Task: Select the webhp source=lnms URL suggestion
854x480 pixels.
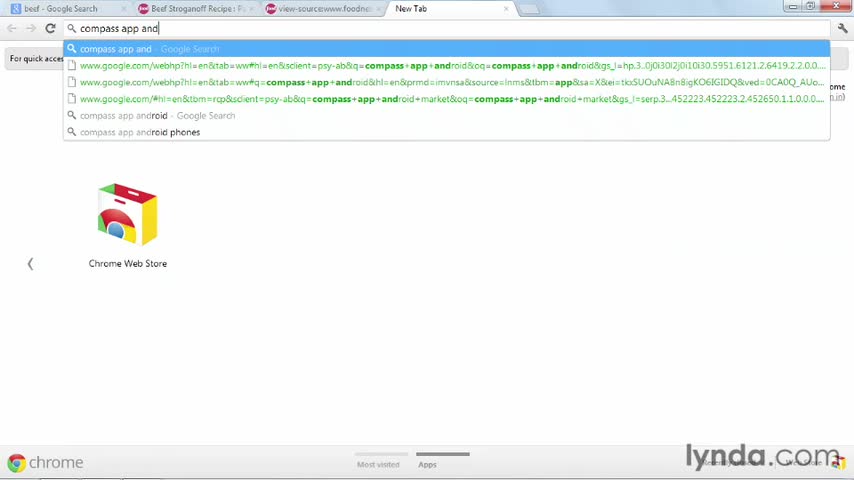Action: pos(447,82)
